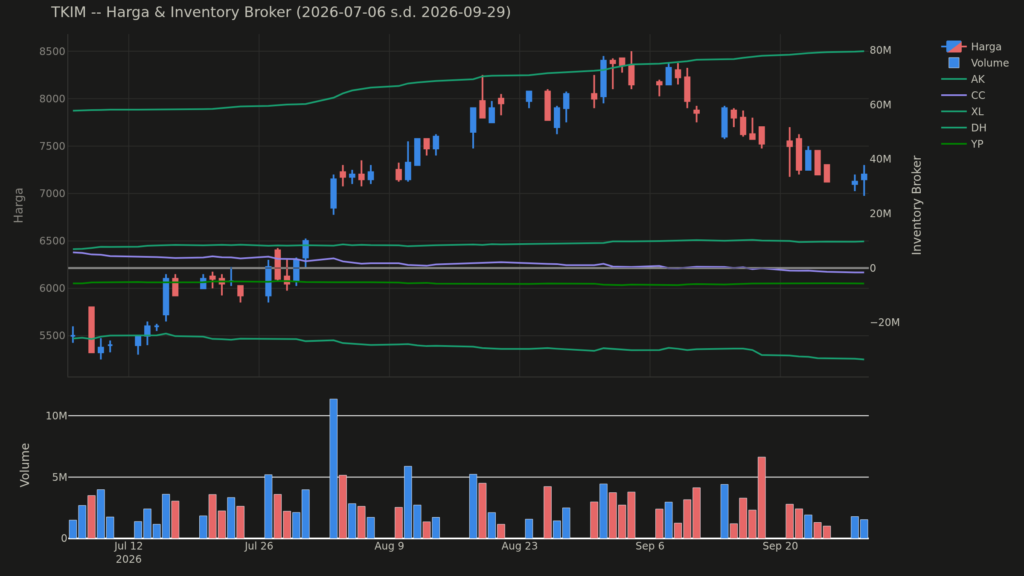Click the Harga y-axis title

[x=18, y=205]
